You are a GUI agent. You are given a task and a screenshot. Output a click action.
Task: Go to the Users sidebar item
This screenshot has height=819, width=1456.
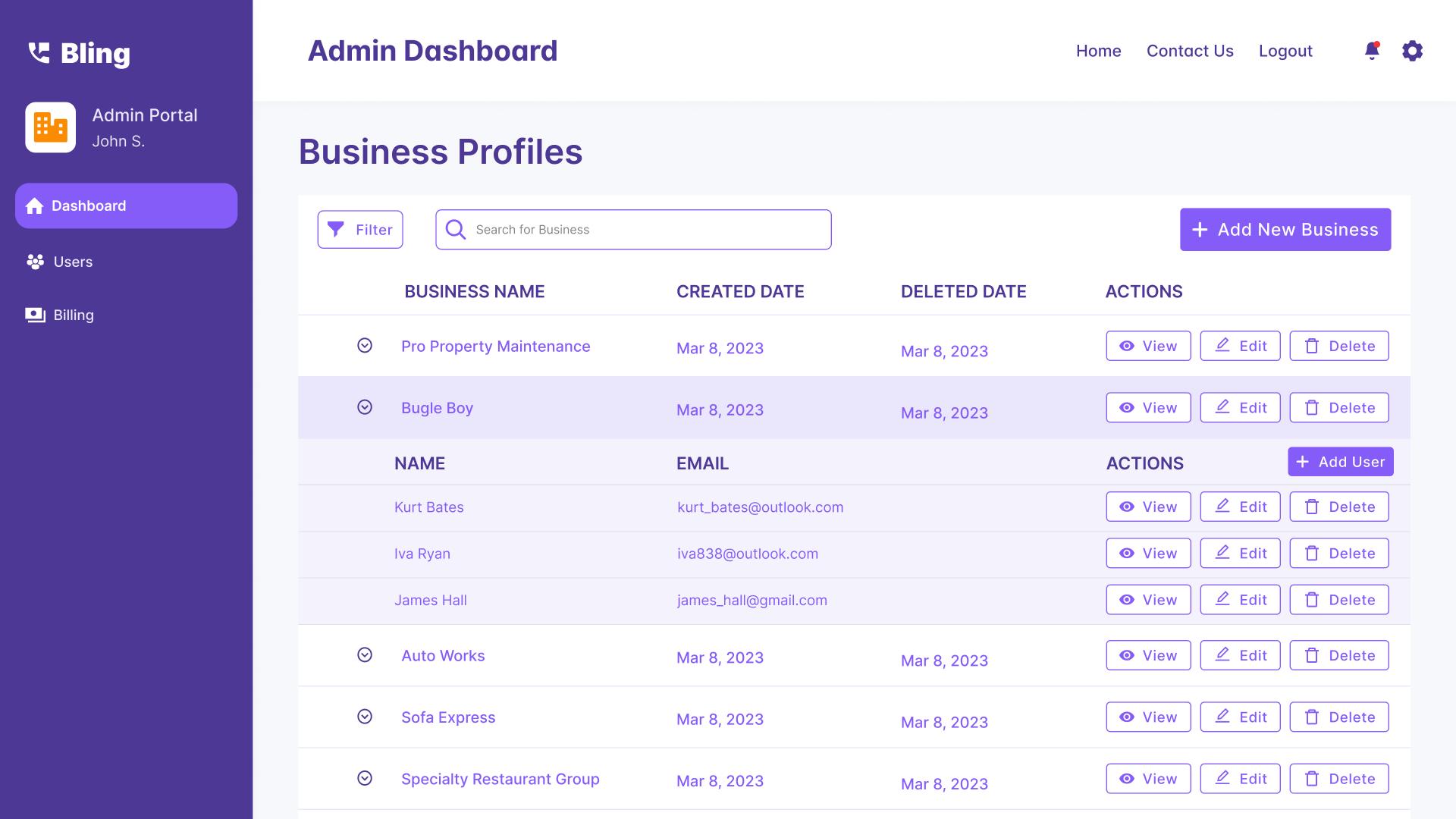click(x=73, y=262)
